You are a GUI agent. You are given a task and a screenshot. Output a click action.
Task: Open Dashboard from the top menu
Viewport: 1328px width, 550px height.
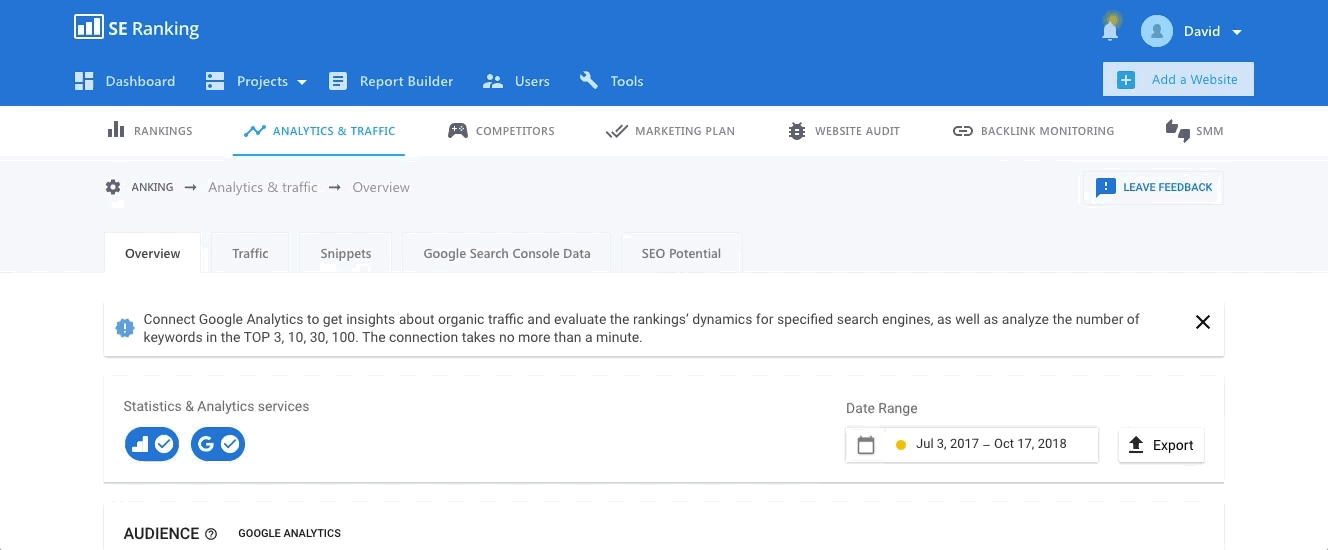point(125,81)
